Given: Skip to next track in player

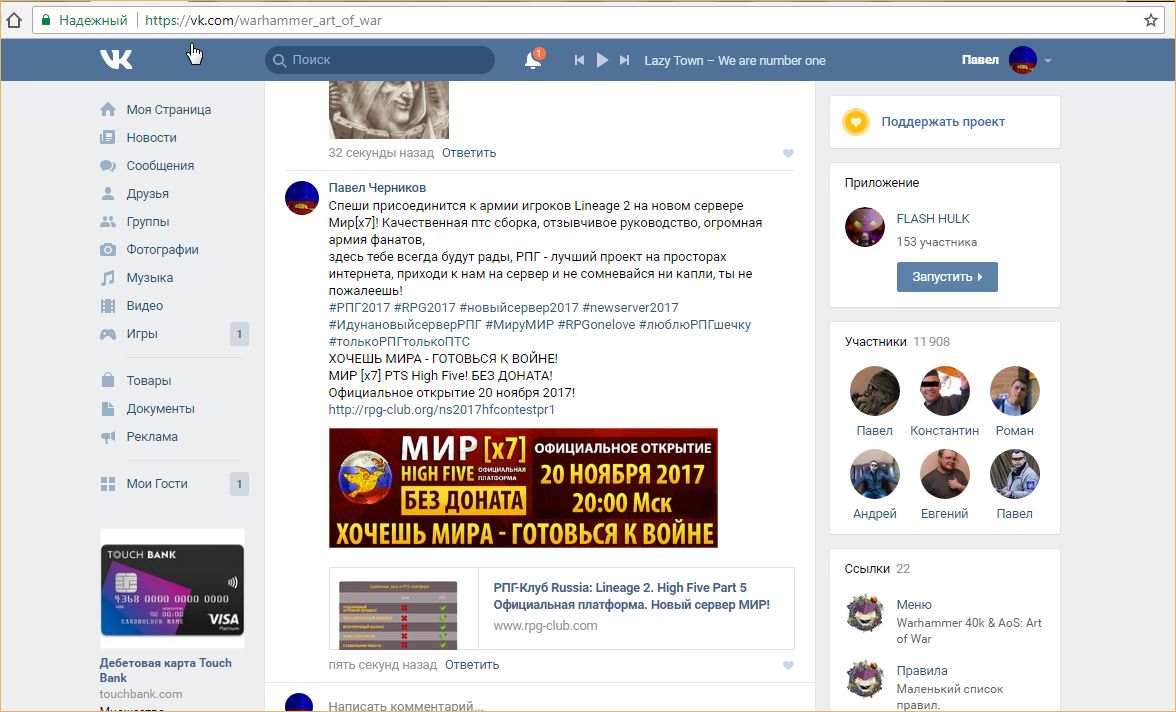Looking at the screenshot, I should coord(624,60).
